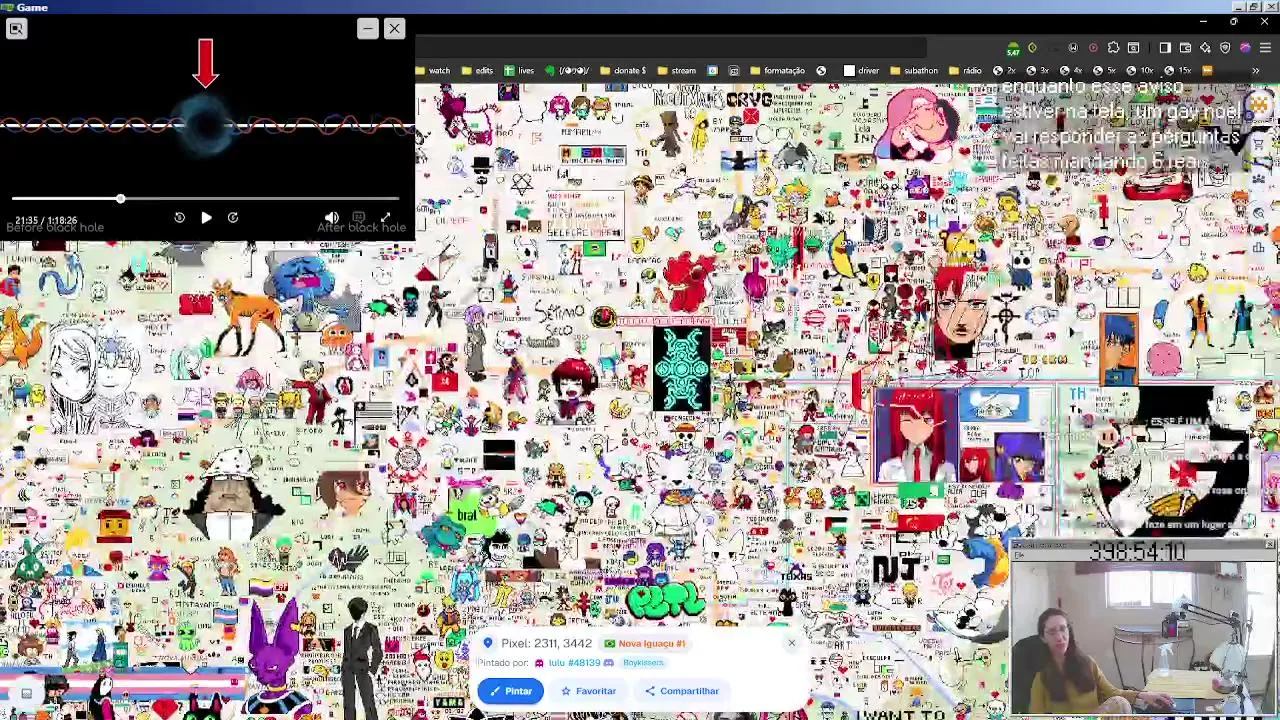Click the Discord icon next to lulu

[x=608, y=663]
